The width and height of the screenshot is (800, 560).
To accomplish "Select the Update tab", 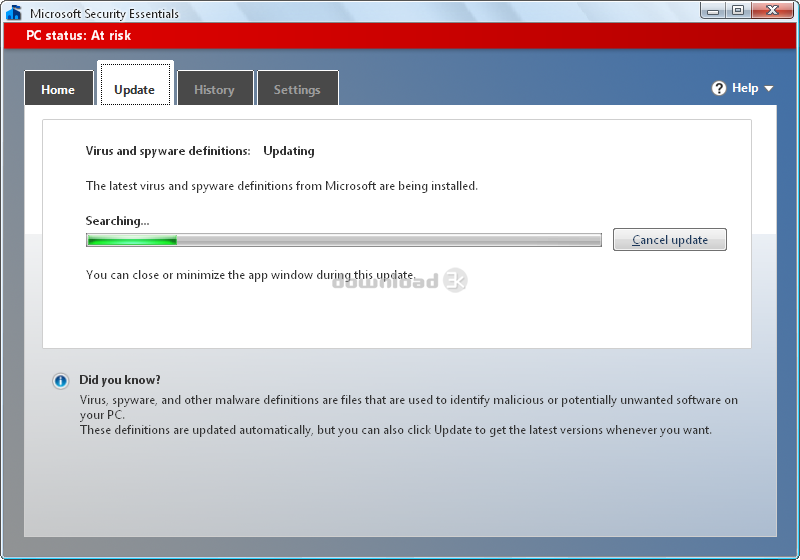I will point(135,84).
